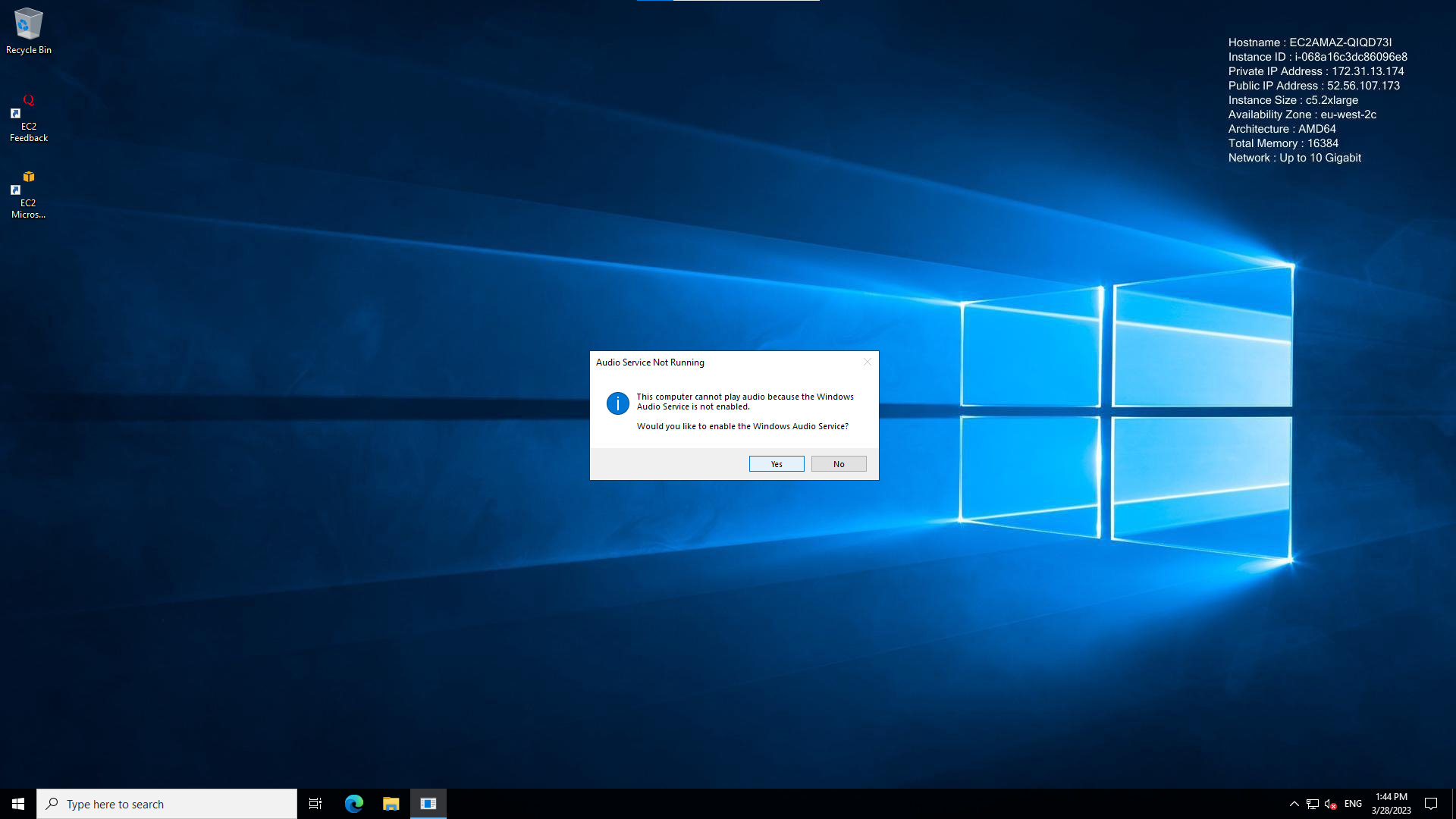Click the Instance ID text
The height and width of the screenshot is (819, 1456).
click(x=1318, y=57)
